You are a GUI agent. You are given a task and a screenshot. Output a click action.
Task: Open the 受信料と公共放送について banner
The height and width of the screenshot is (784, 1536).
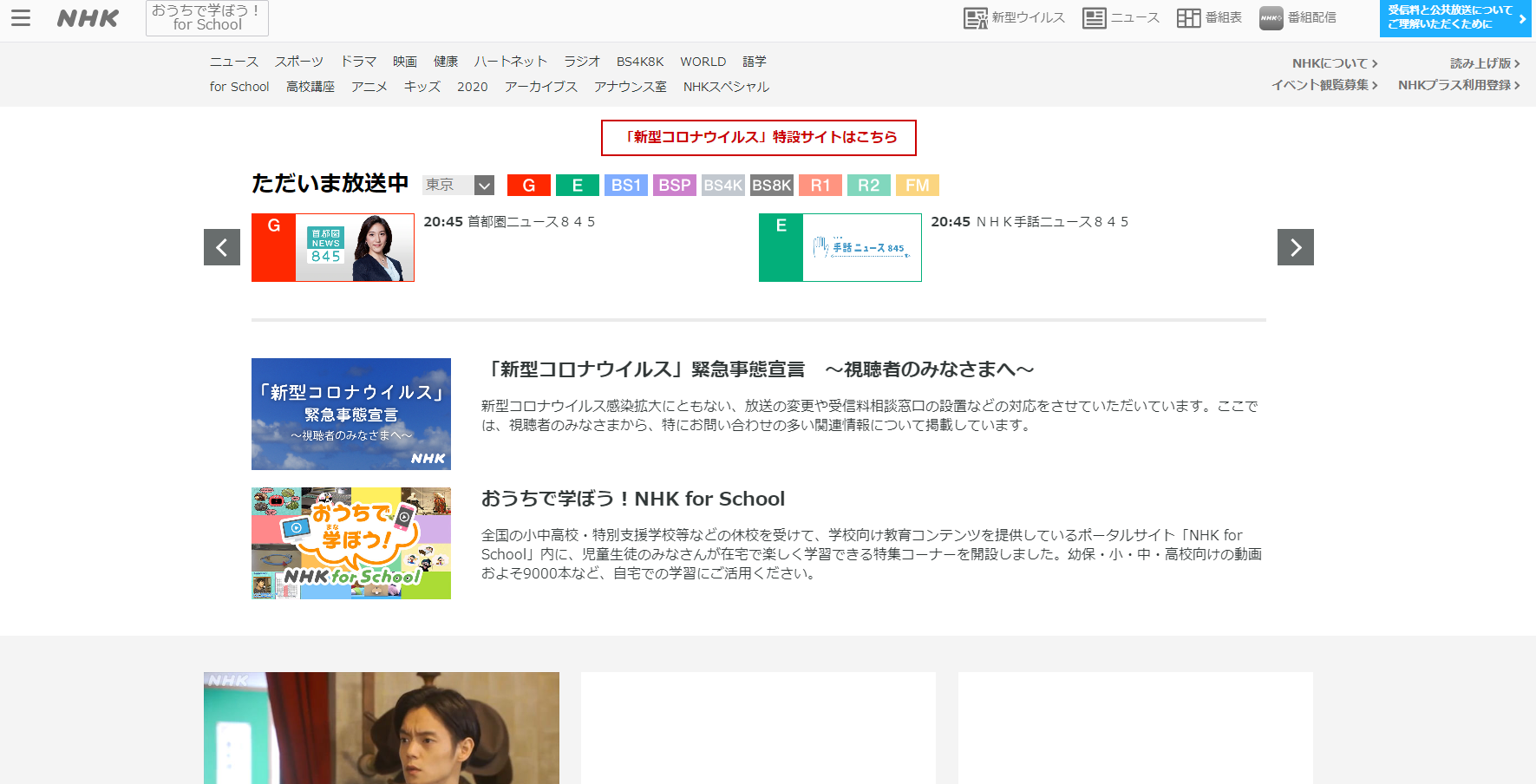tap(1455, 17)
